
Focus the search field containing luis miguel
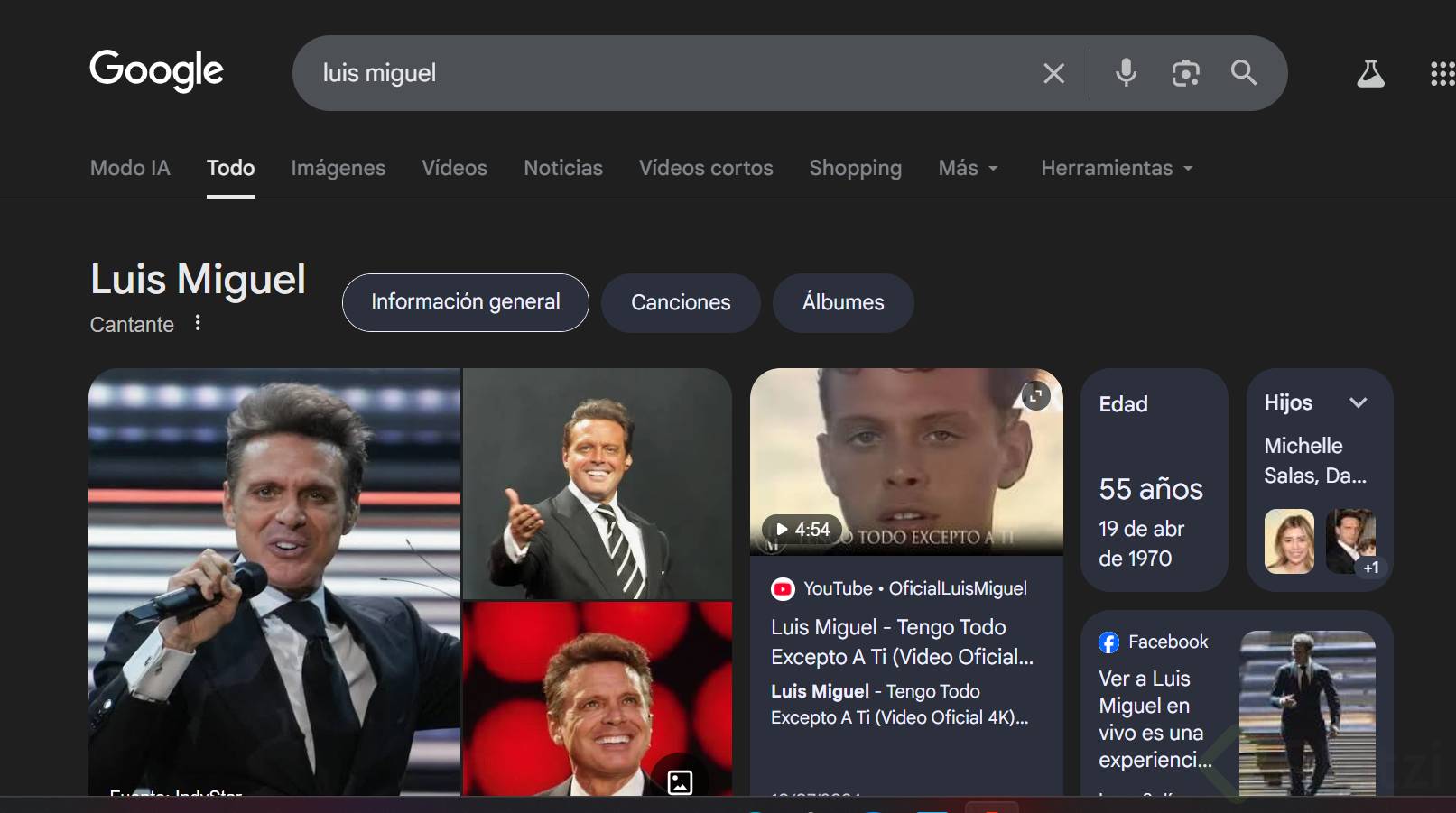tap(668, 73)
